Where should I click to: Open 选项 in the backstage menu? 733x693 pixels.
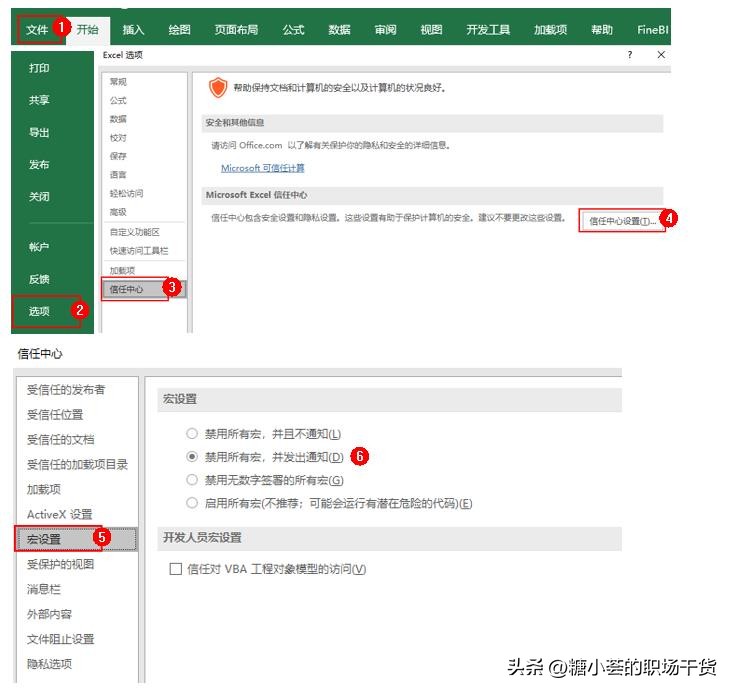coord(39,311)
